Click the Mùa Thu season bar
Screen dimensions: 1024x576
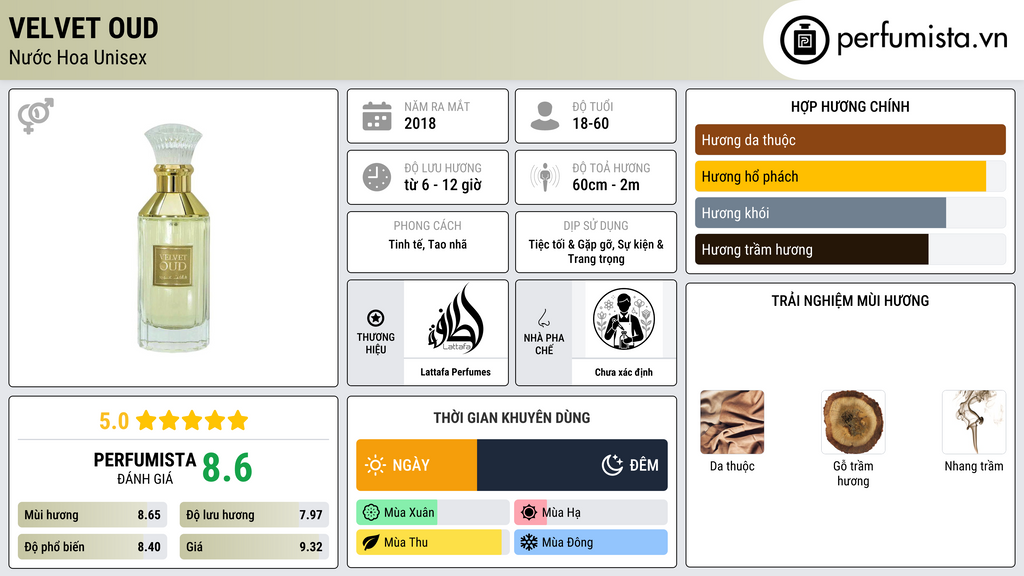point(432,543)
